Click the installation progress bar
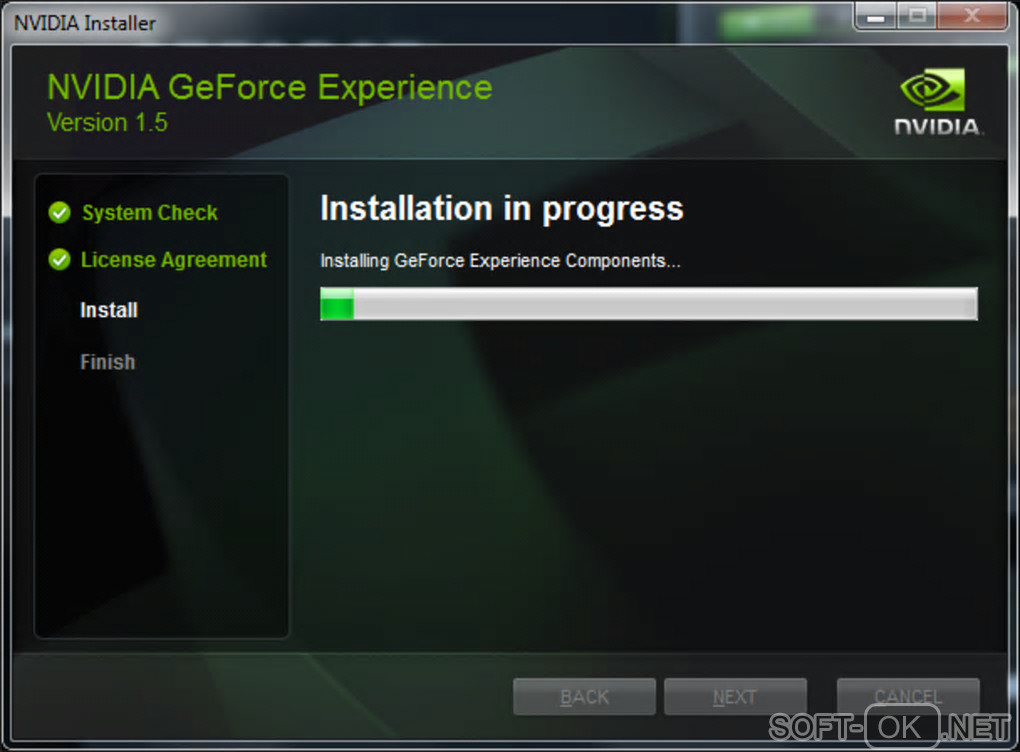 pyautogui.click(x=649, y=304)
